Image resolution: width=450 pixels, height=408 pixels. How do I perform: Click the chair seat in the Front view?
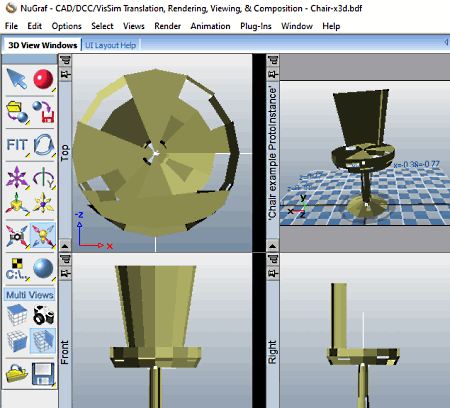(x=155, y=357)
